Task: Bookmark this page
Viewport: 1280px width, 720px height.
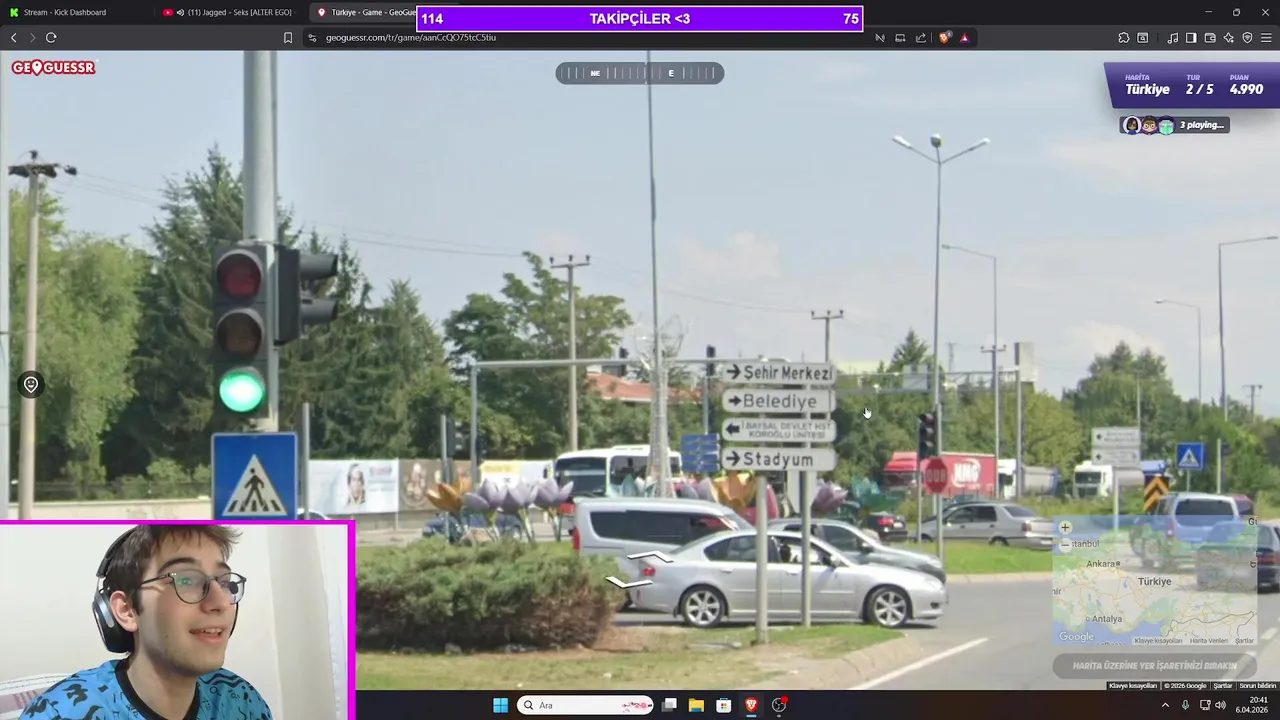Action: (288, 37)
